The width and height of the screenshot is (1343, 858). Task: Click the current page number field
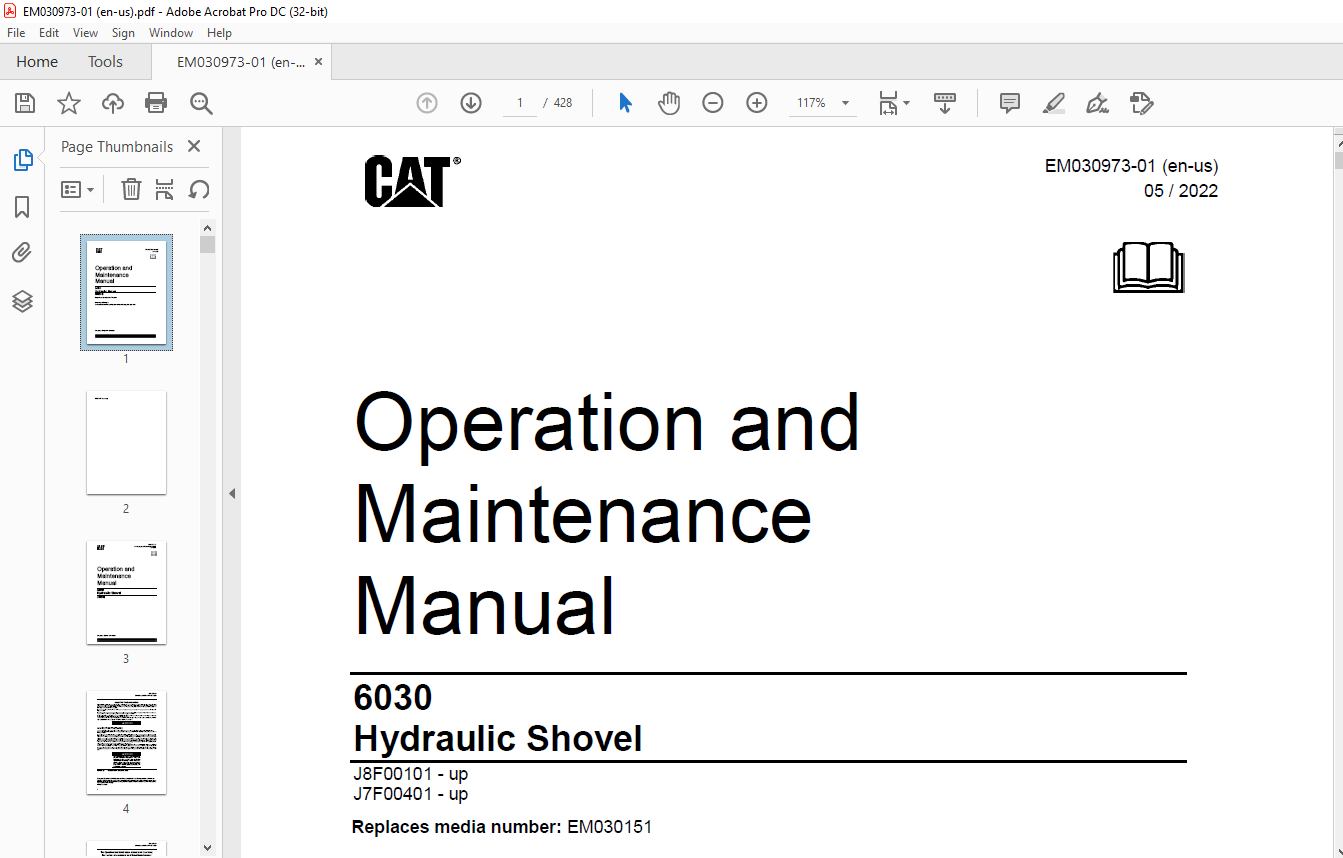coord(520,103)
